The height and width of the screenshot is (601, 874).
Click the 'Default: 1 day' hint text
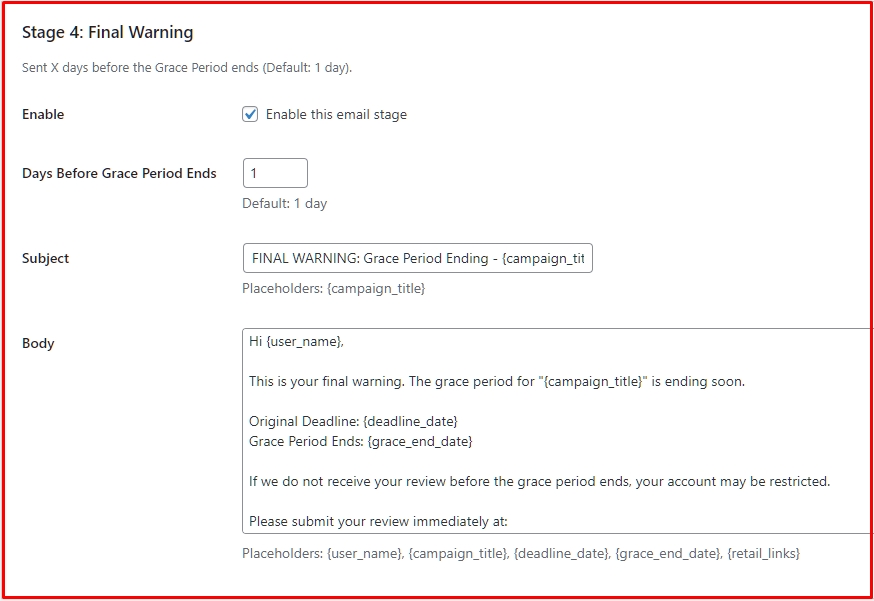(284, 203)
